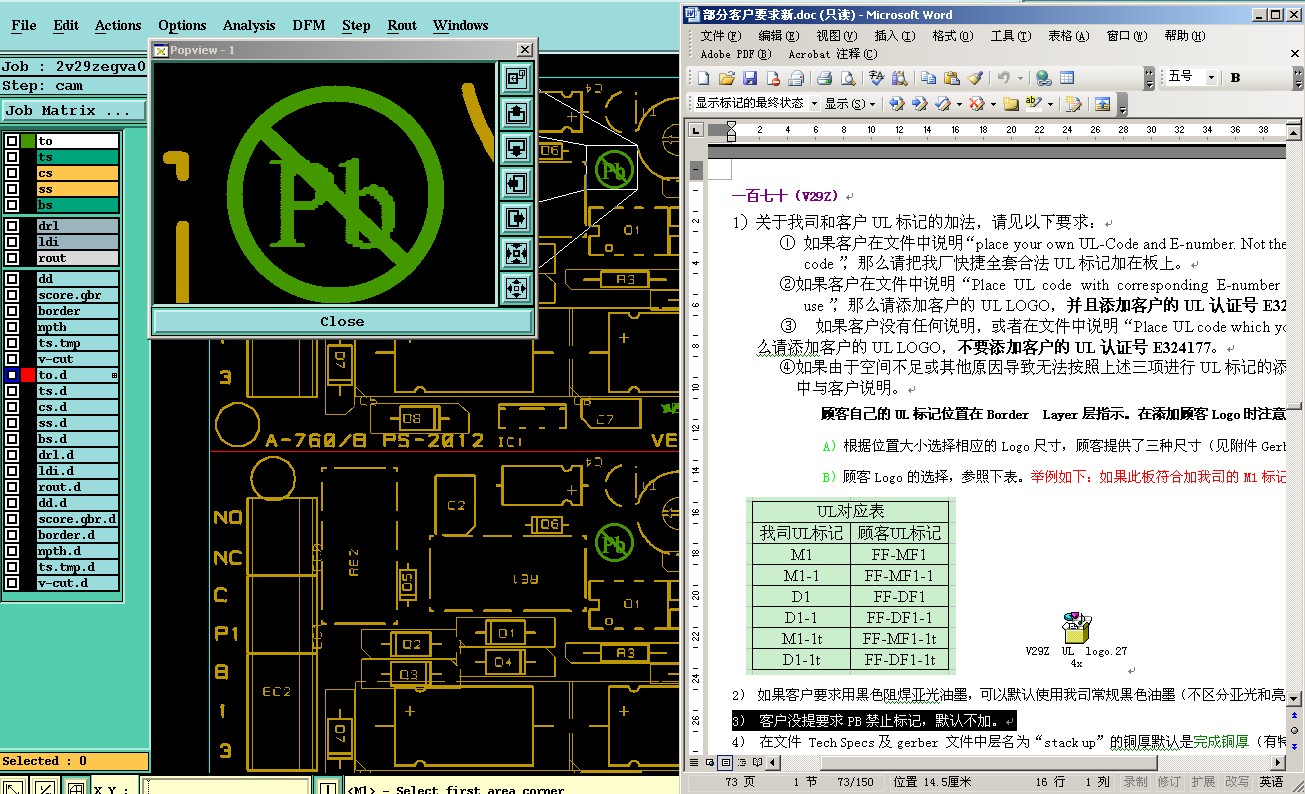1305x794 pixels.
Task: Click the topmost Popview window icon
Action: click(x=516, y=79)
